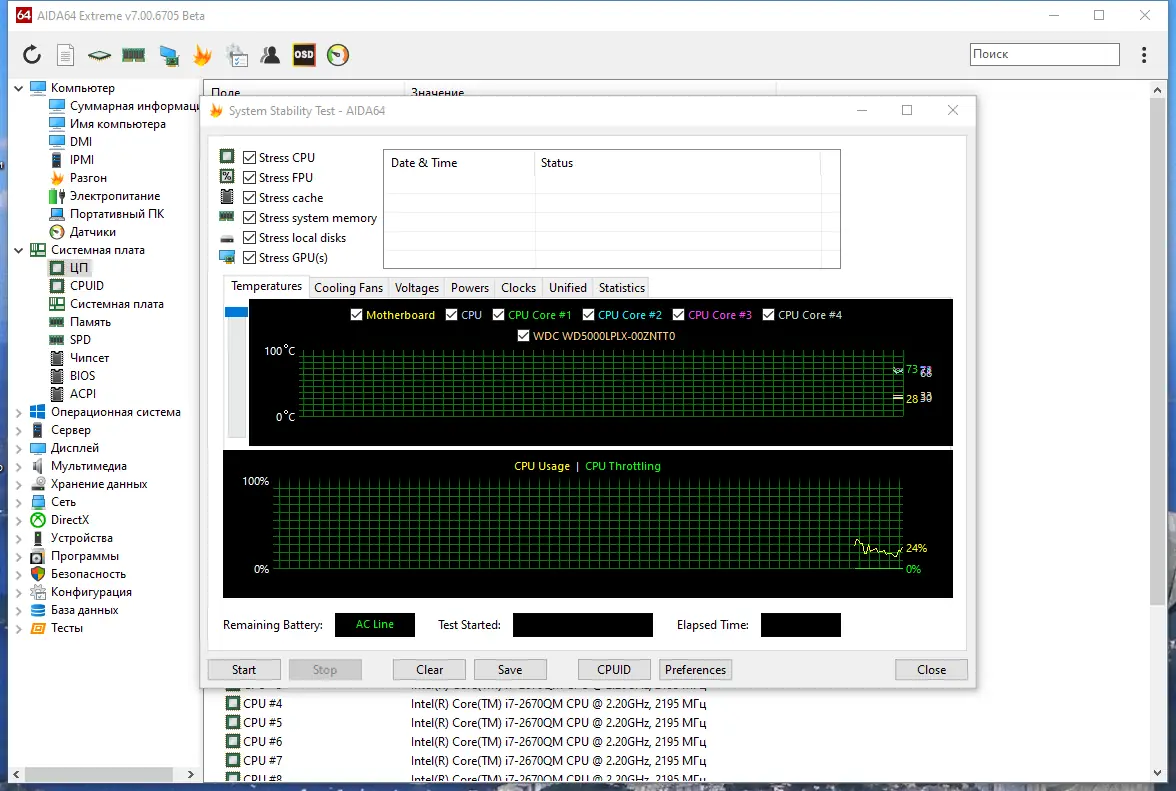Switch to the Voltages tab
The image size is (1176, 791).
coord(417,288)
